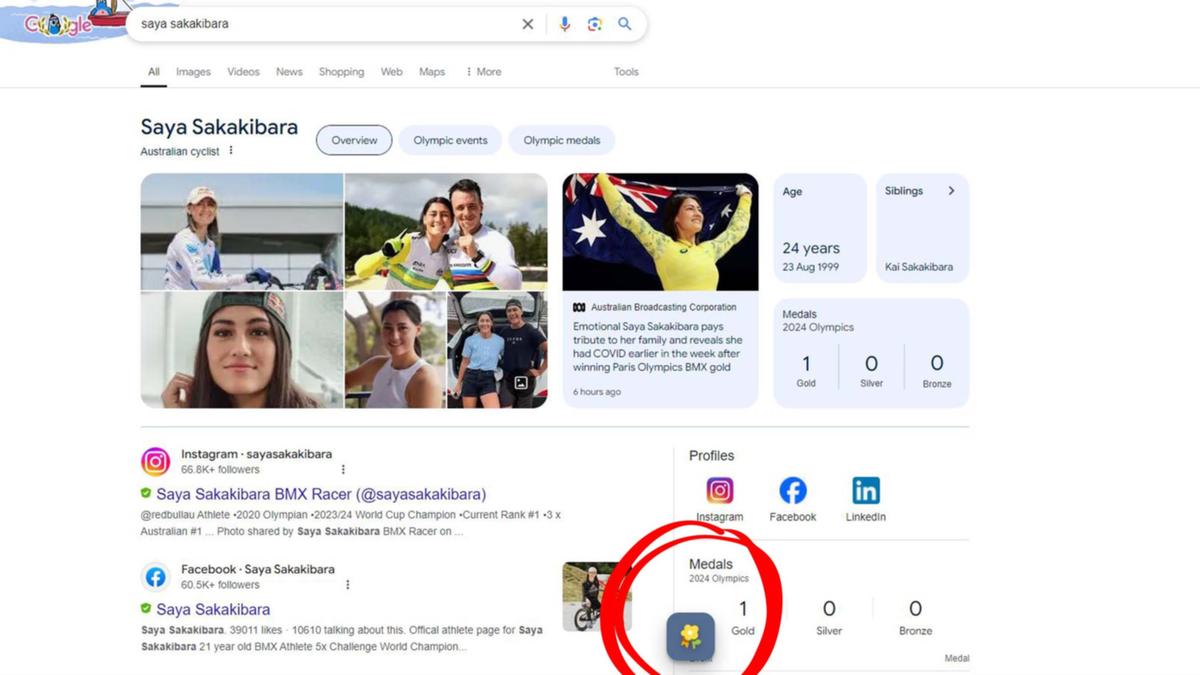Select the Olympic medals chip

[561, 140]
